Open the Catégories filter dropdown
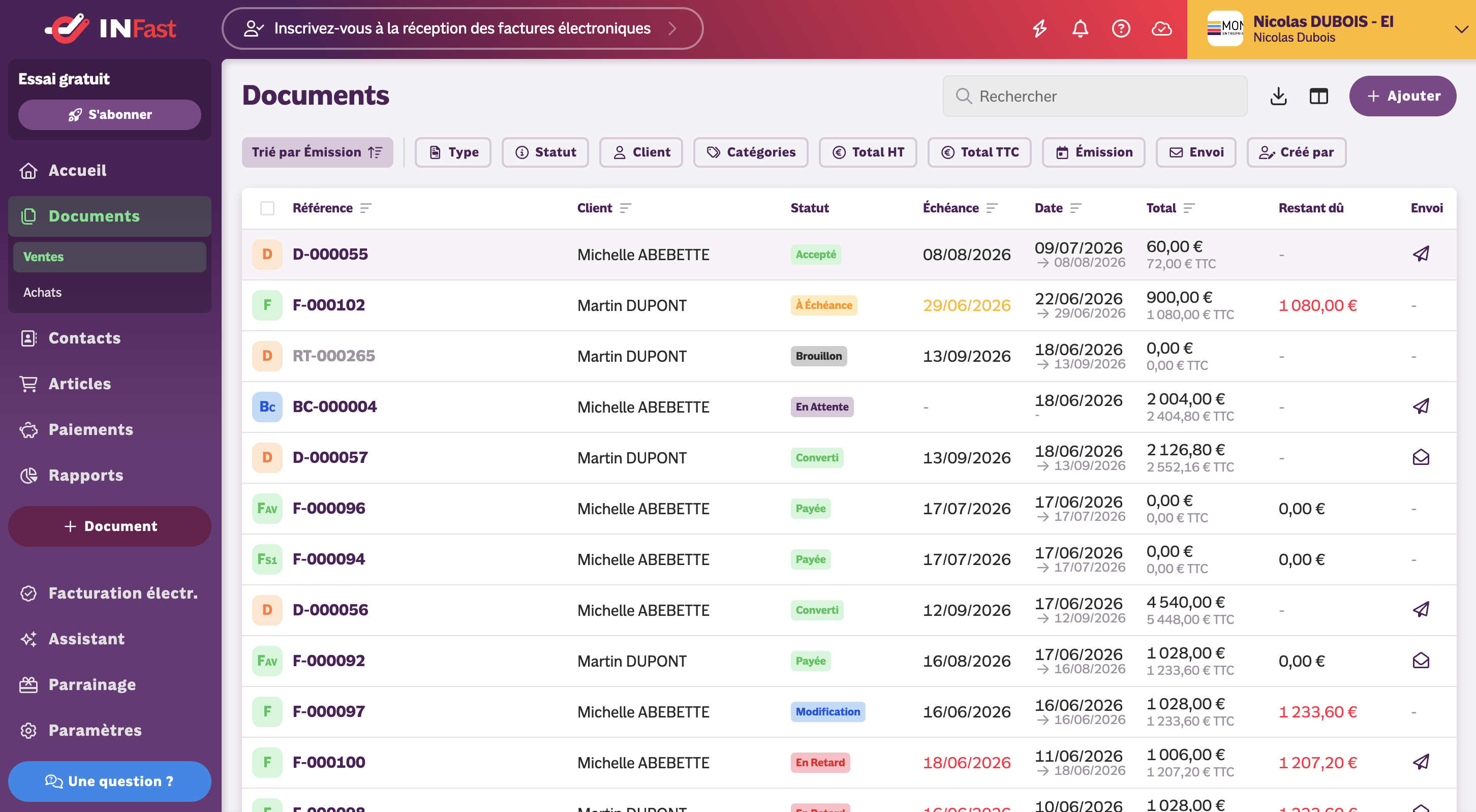 tap(751, 152)
